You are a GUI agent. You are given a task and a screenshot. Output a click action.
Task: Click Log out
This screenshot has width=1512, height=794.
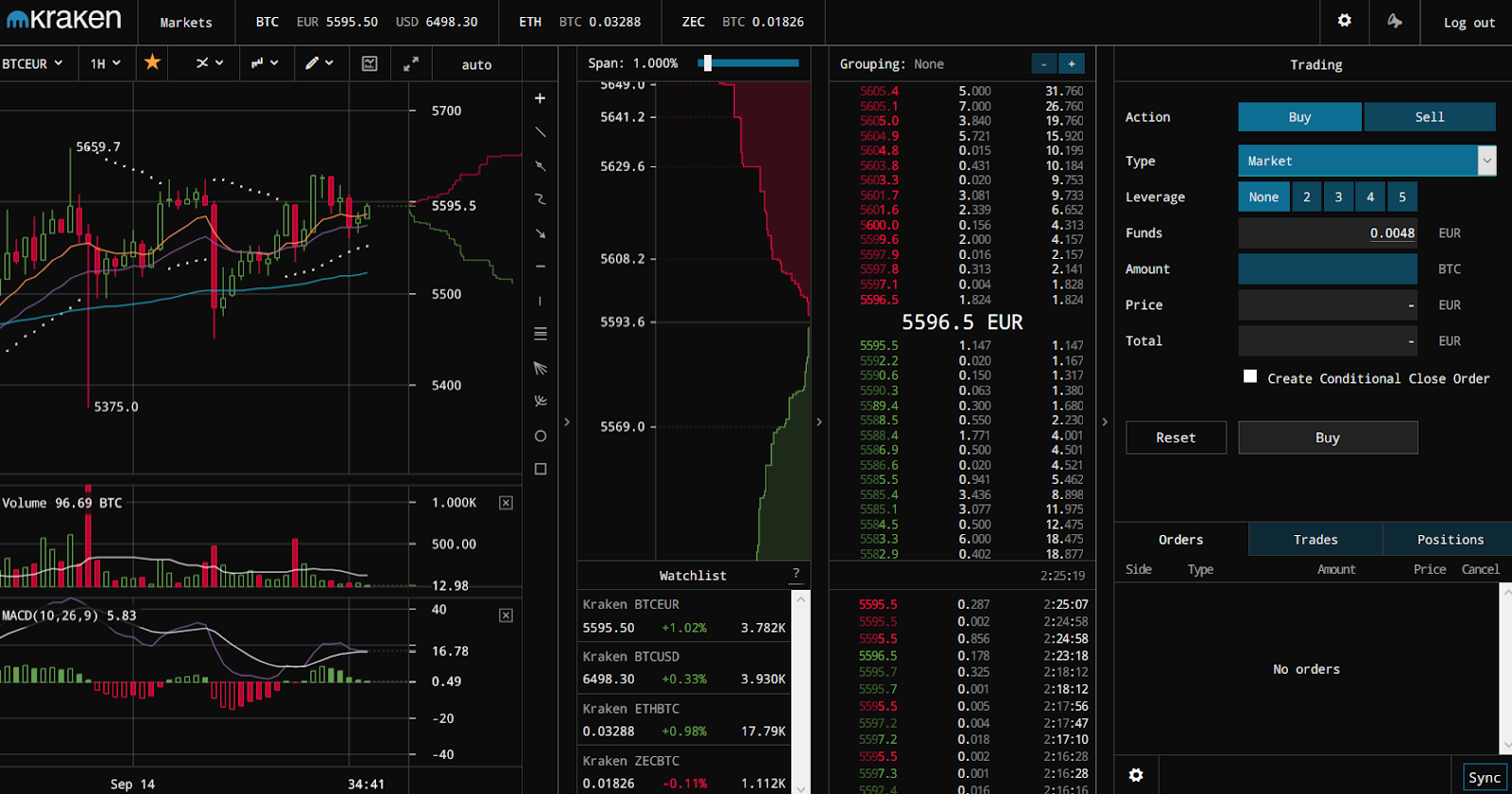coord(1469,23)
